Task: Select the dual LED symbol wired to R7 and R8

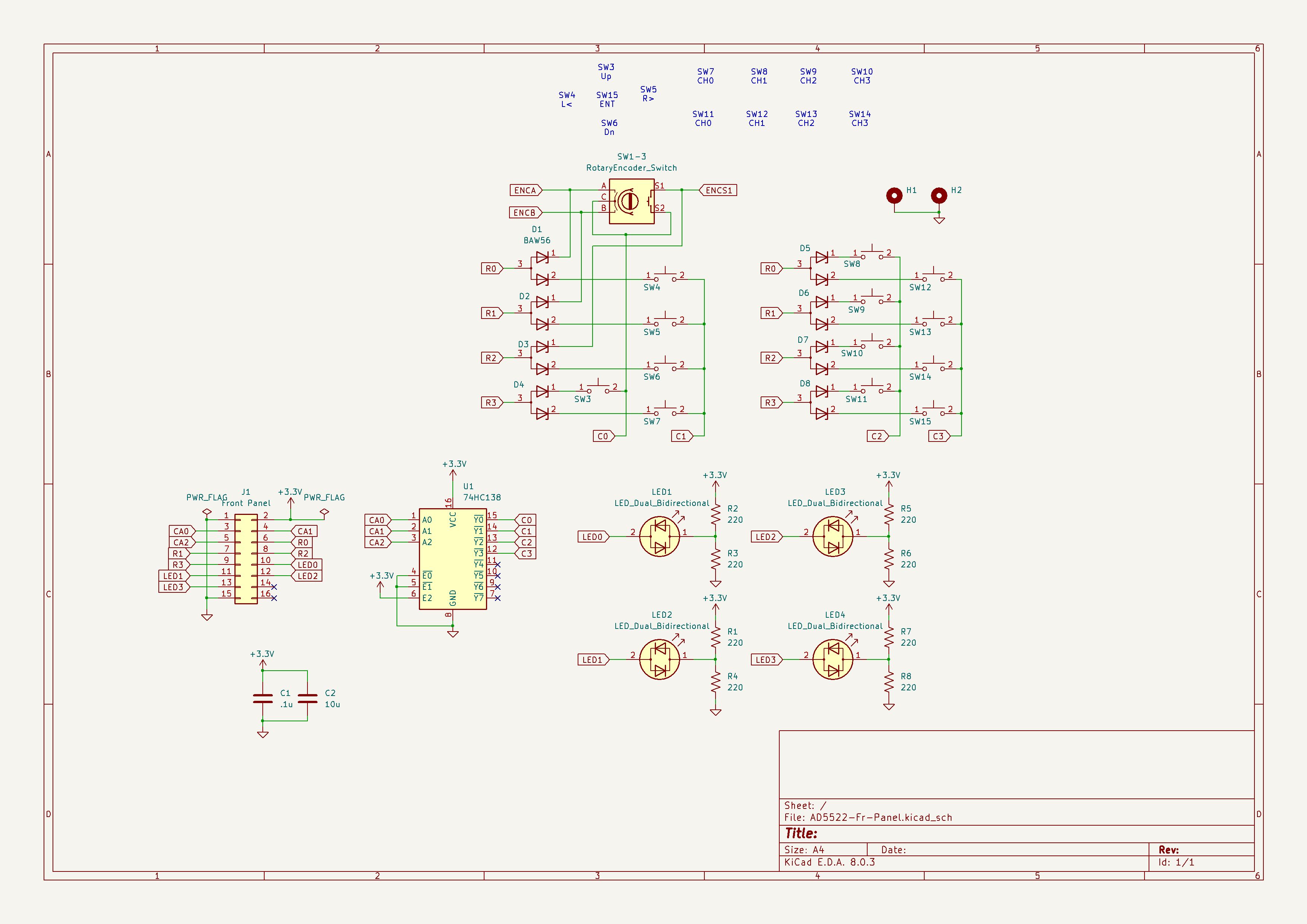Action: point(833,659)
